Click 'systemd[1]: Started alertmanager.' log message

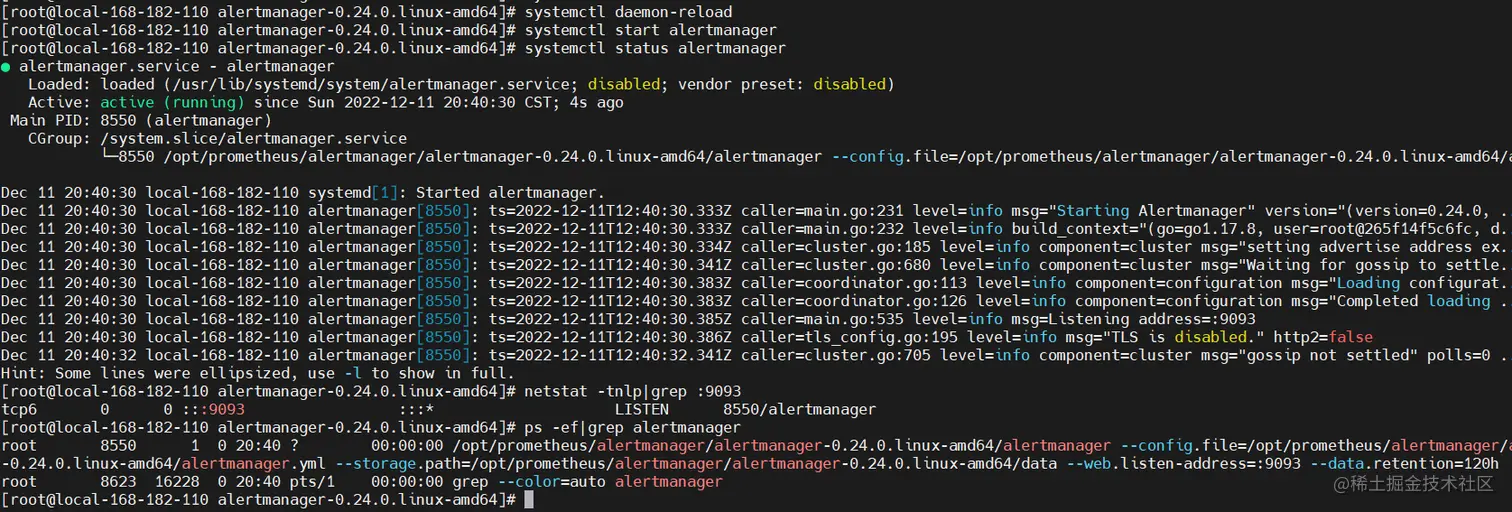coord(456,192)
